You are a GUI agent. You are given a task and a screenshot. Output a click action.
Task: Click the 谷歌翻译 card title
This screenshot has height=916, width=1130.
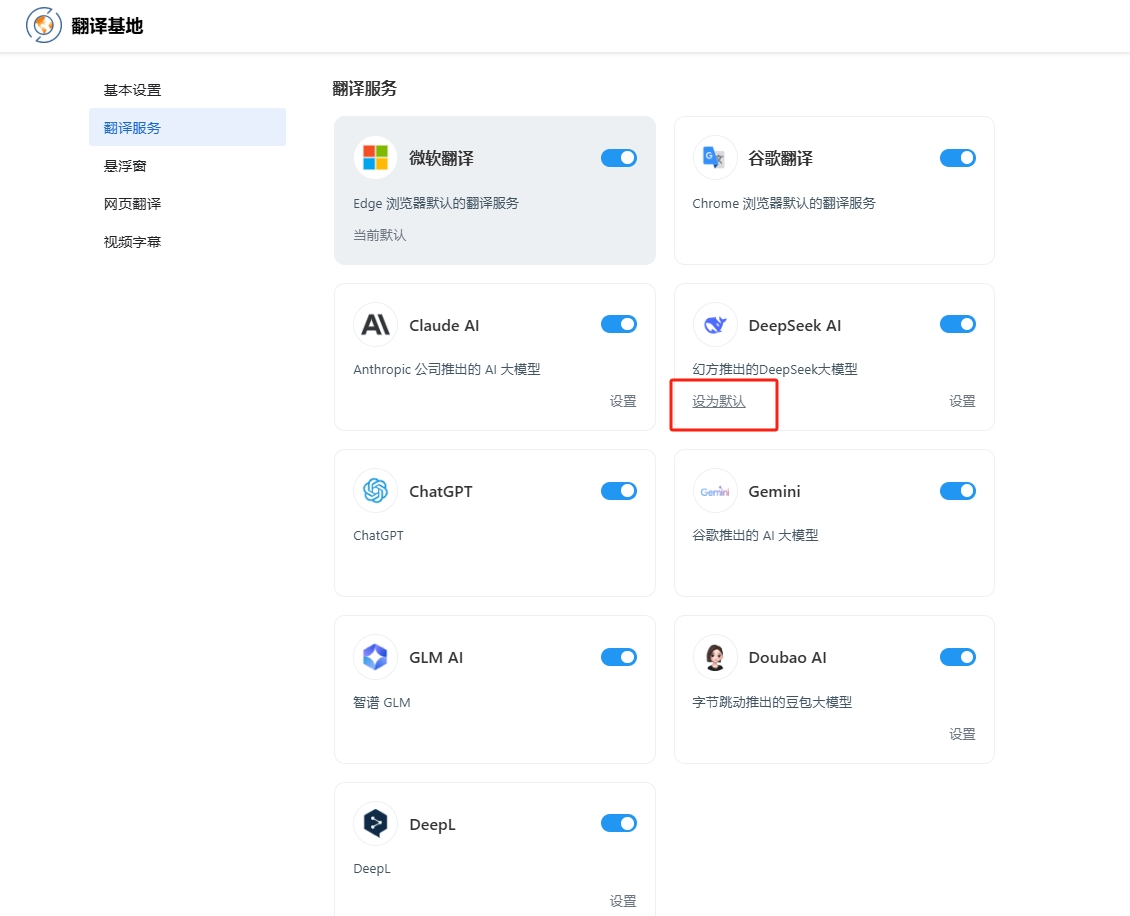(x=780, y=159)
